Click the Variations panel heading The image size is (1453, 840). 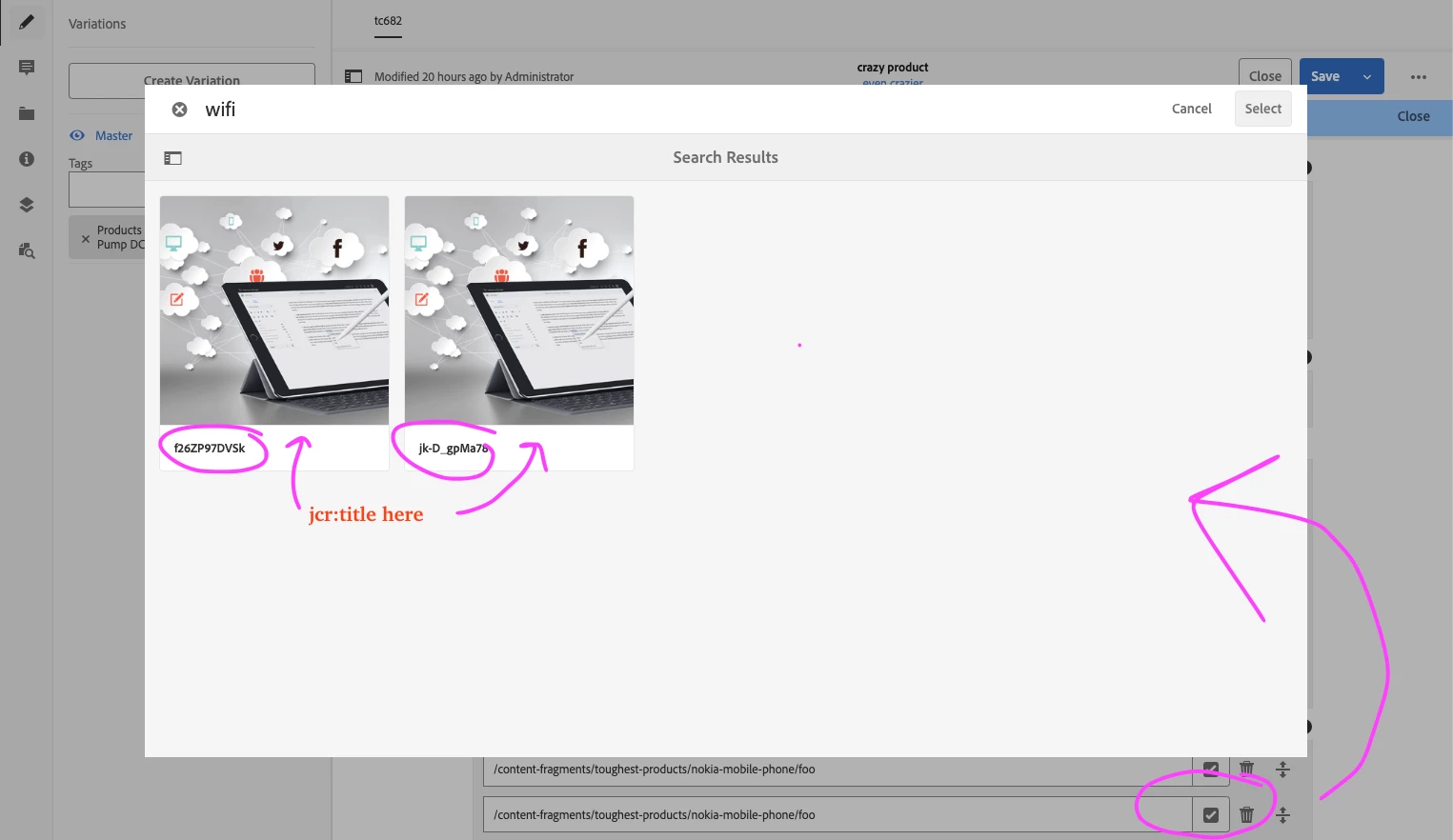[x=97, y=24]
